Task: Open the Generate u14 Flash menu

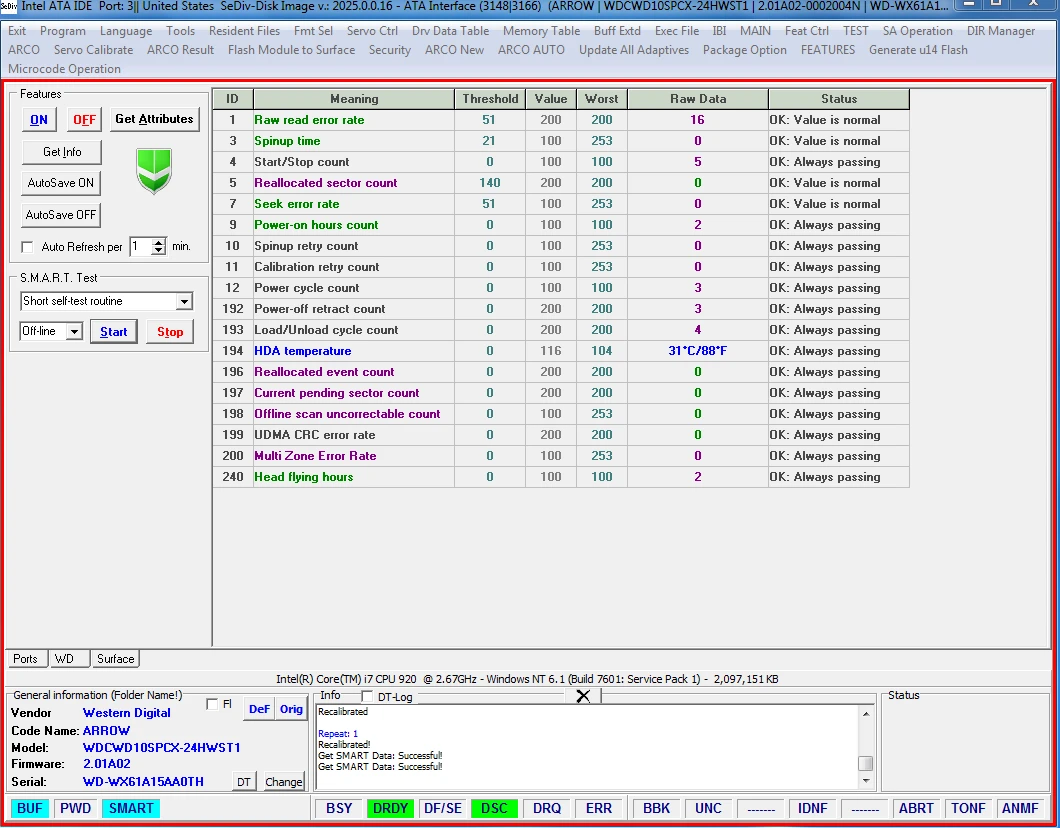Action: (x=918, y=50)
